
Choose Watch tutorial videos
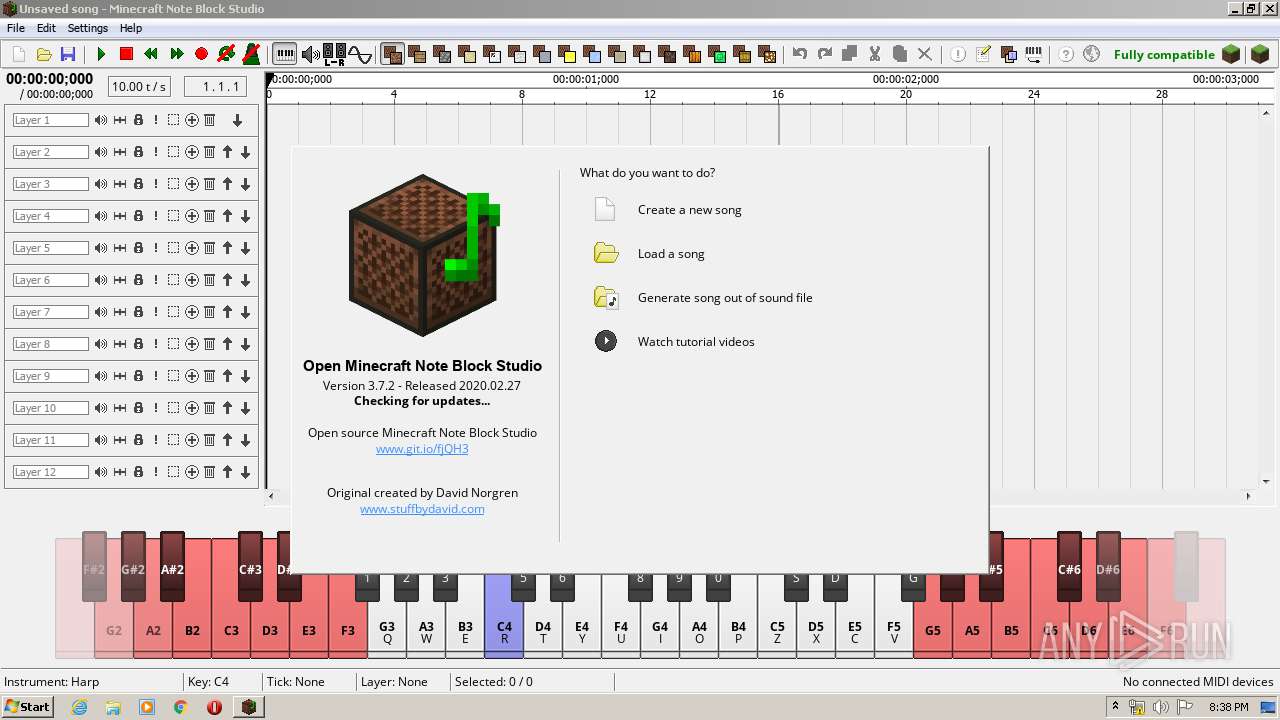pyautogui.click(x=696, y=342)
